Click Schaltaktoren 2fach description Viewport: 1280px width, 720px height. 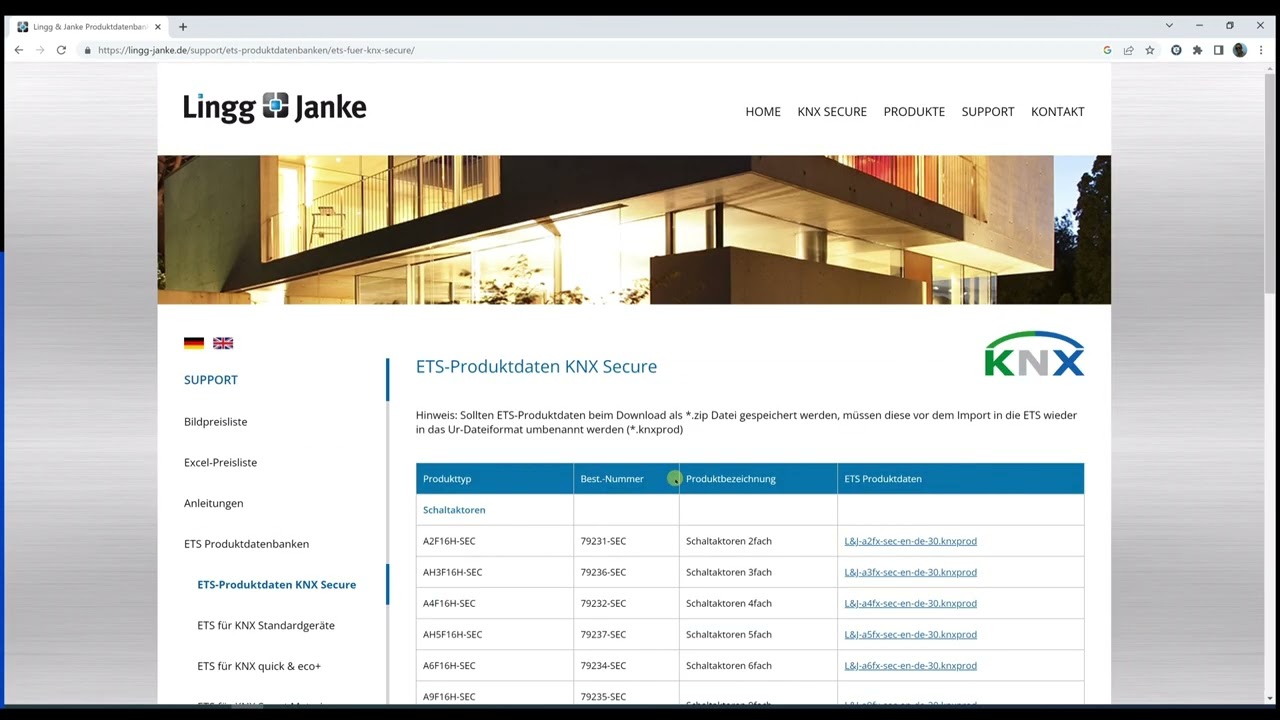(x=729, y=541)
